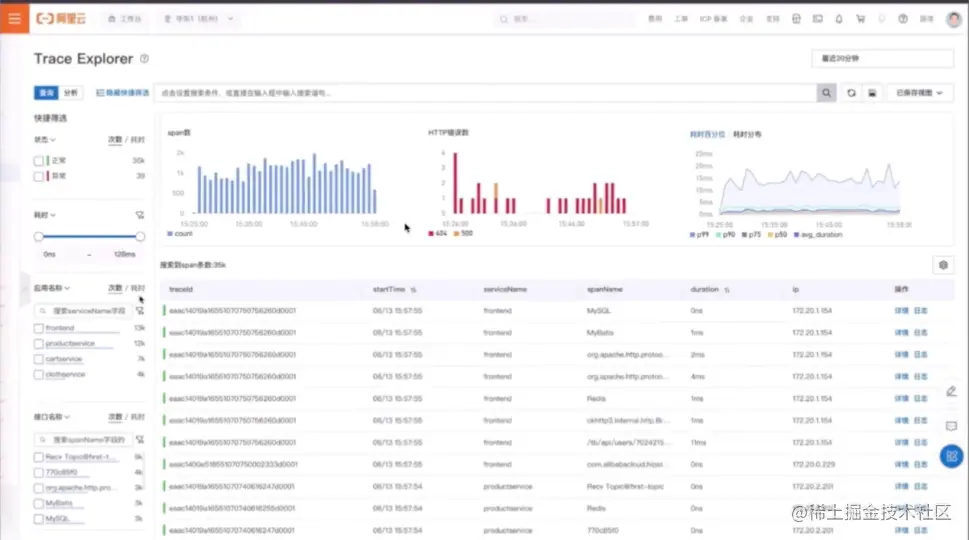This screenshot has width=969, height=540.
Task: Select the 耗时分布 chart tab
Action: coord(747,134)
